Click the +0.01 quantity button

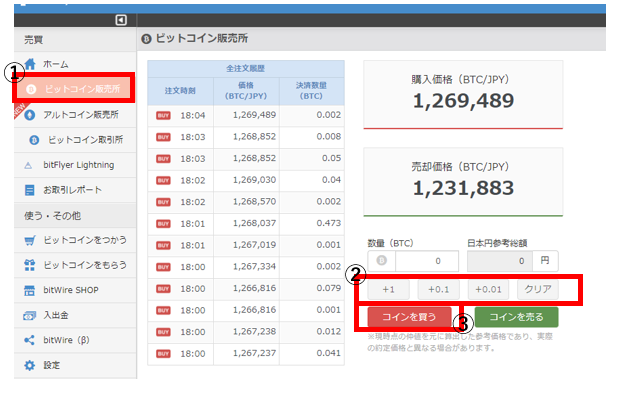point(488,290)
